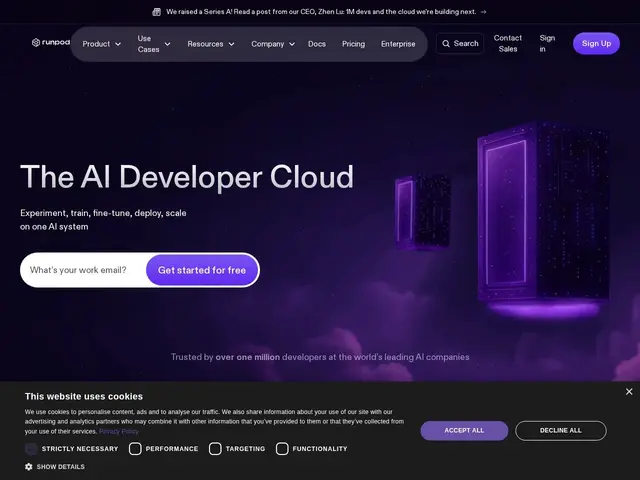Go to Pricing in navigation

coord(353,44)
